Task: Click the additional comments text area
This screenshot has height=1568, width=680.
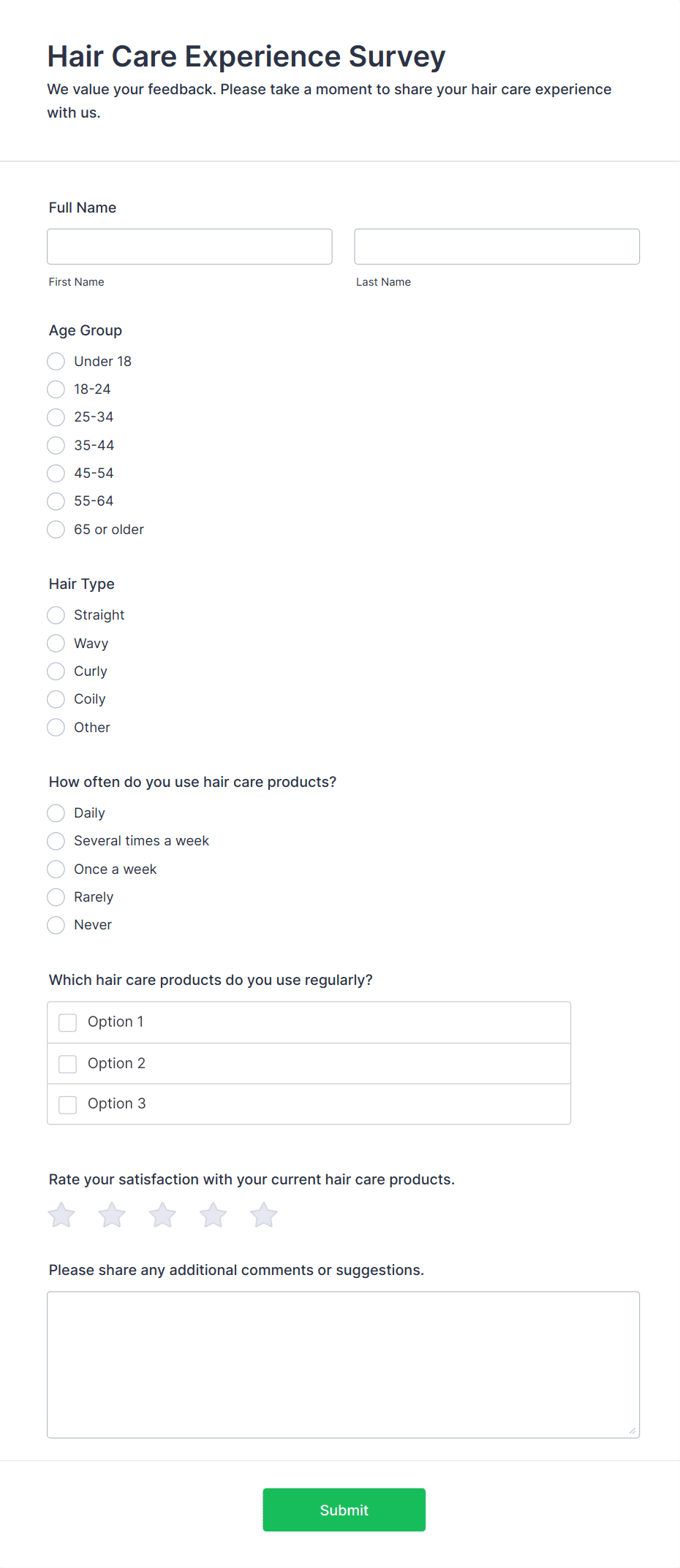Action: coord(343,1363)
